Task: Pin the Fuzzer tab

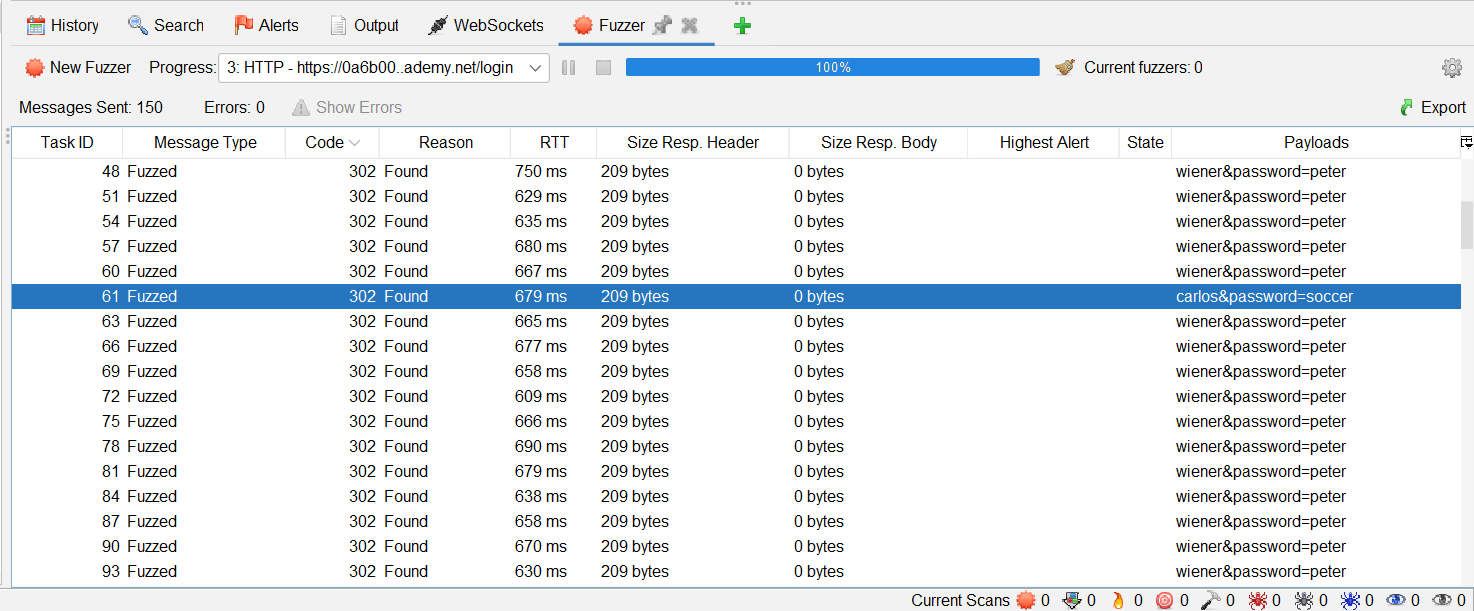Action: [x=662, y=26]
